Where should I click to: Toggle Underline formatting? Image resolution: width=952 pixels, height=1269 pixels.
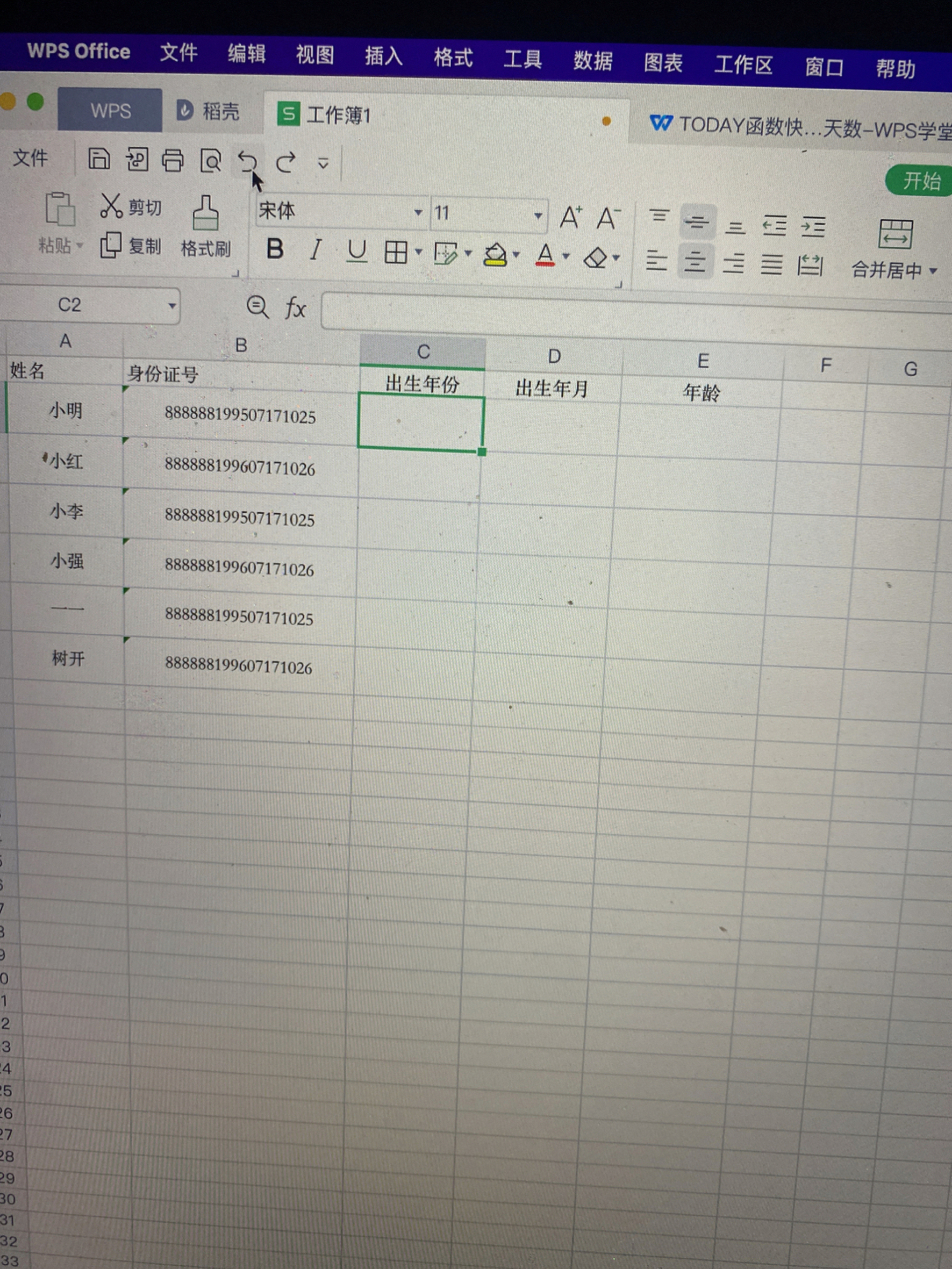point(356,252)
